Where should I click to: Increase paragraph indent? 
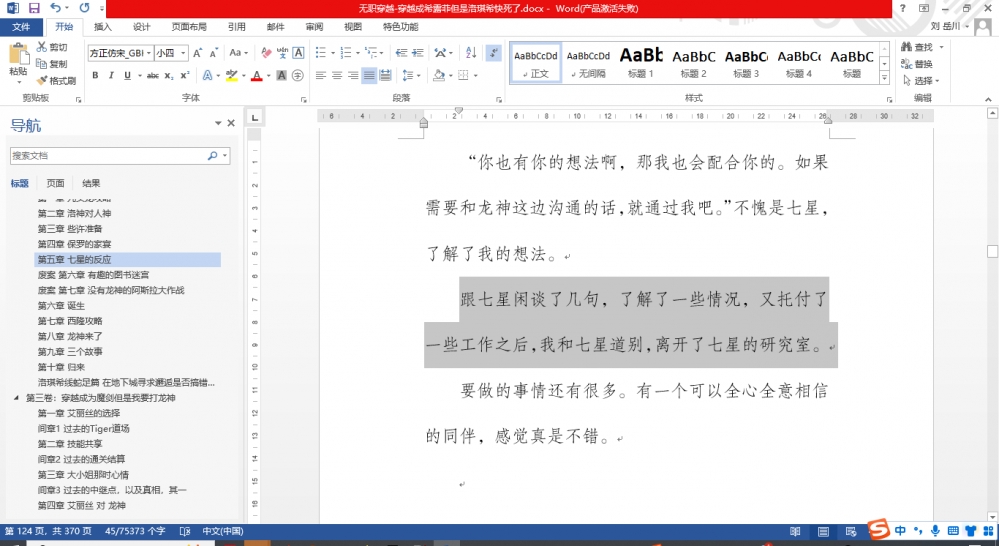pyautogui.click(x=418, y=53)
